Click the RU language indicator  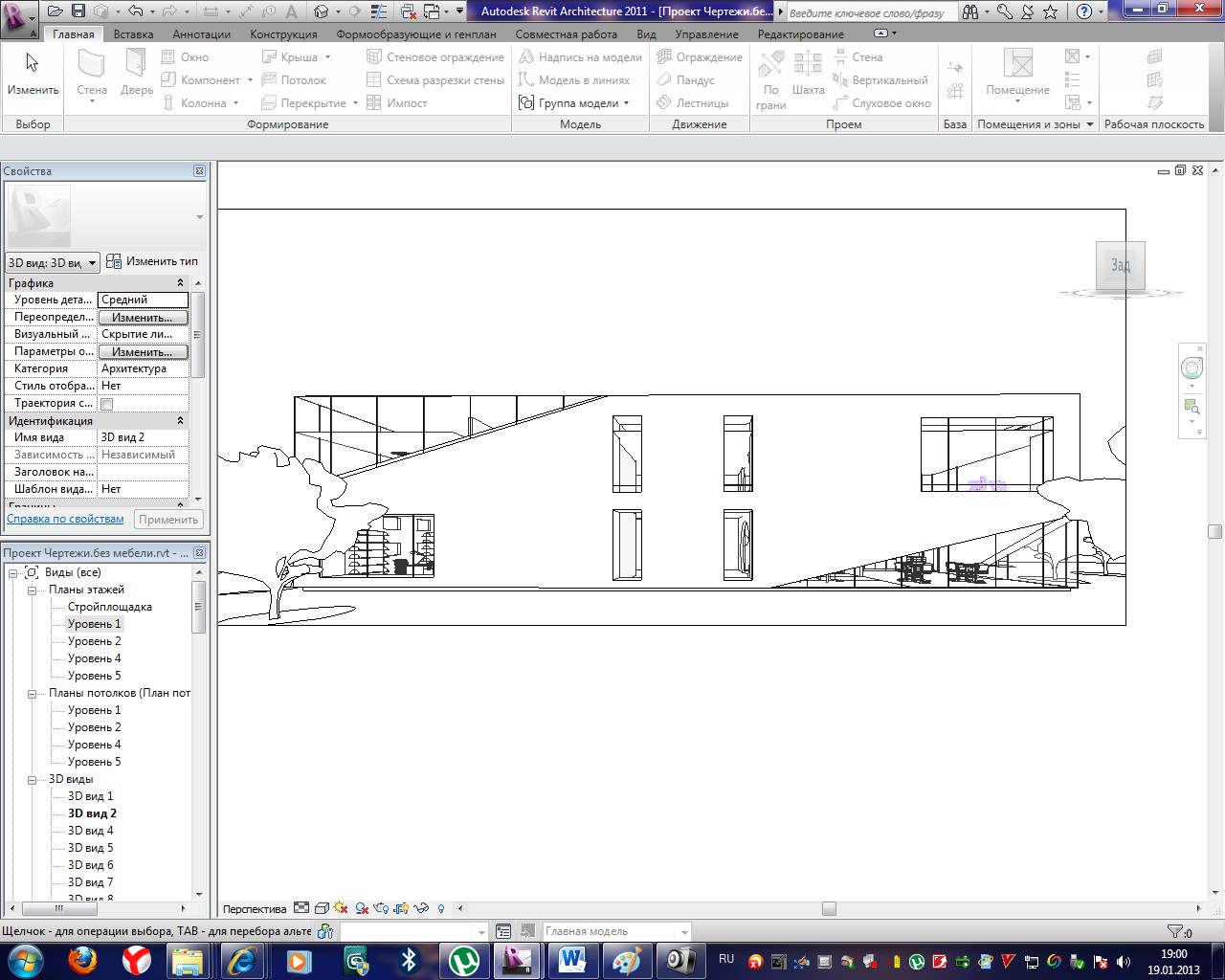tap(726, 959)
